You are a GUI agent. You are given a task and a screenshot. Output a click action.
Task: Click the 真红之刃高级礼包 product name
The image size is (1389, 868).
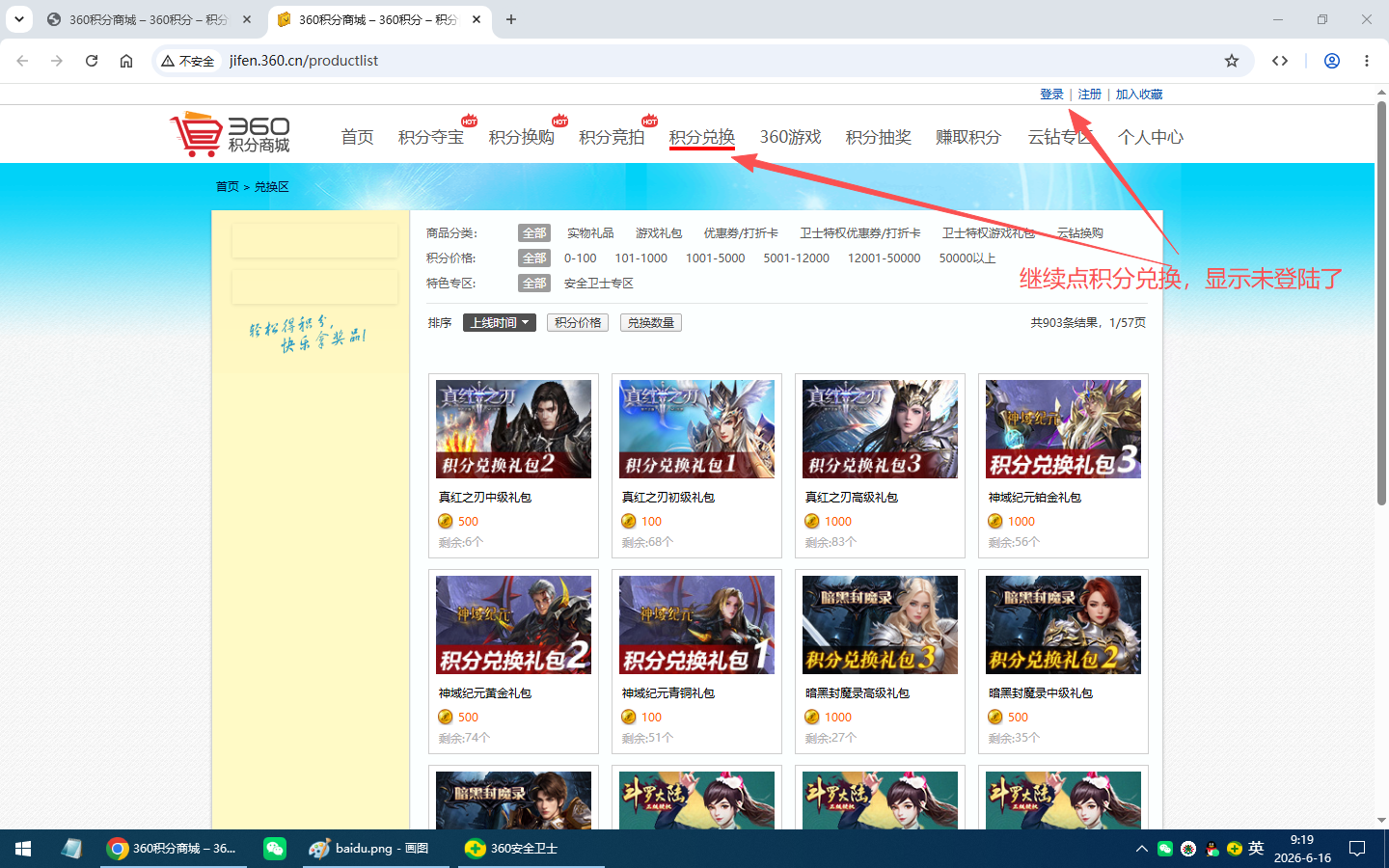pyautogui.click(x=852, y=498)
